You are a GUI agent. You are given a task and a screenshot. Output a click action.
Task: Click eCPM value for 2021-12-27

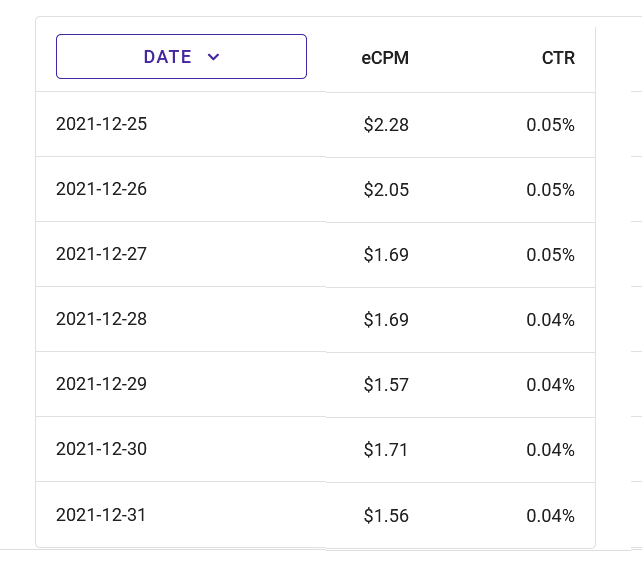(386, 255)
